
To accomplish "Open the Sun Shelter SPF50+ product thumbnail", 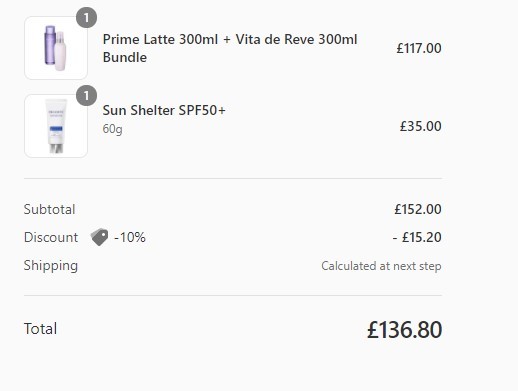I will coord(56,126).
